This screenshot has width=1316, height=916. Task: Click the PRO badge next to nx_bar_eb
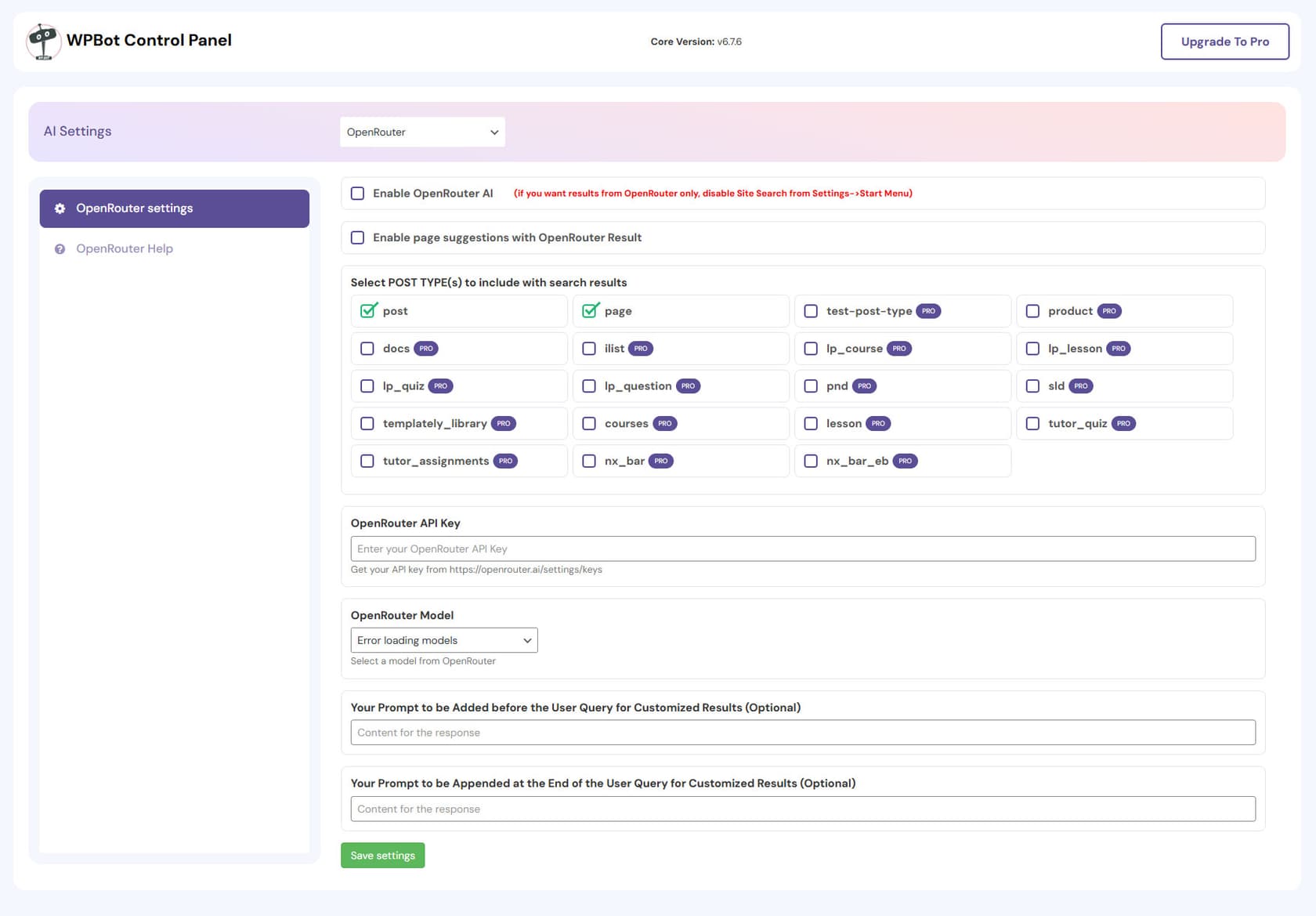[905, 462]
